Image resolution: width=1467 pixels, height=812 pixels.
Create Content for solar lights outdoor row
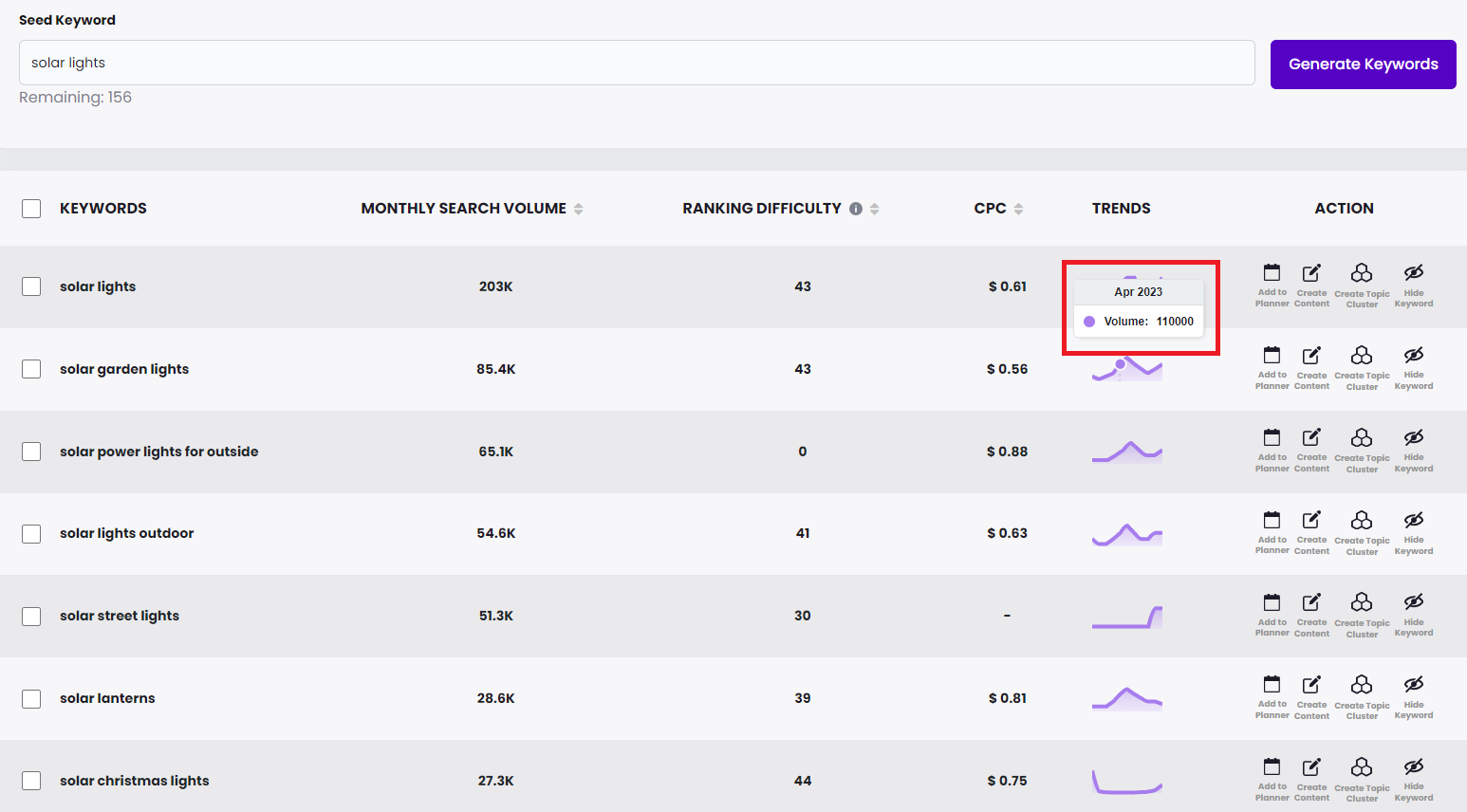(x=1311, y=531)
